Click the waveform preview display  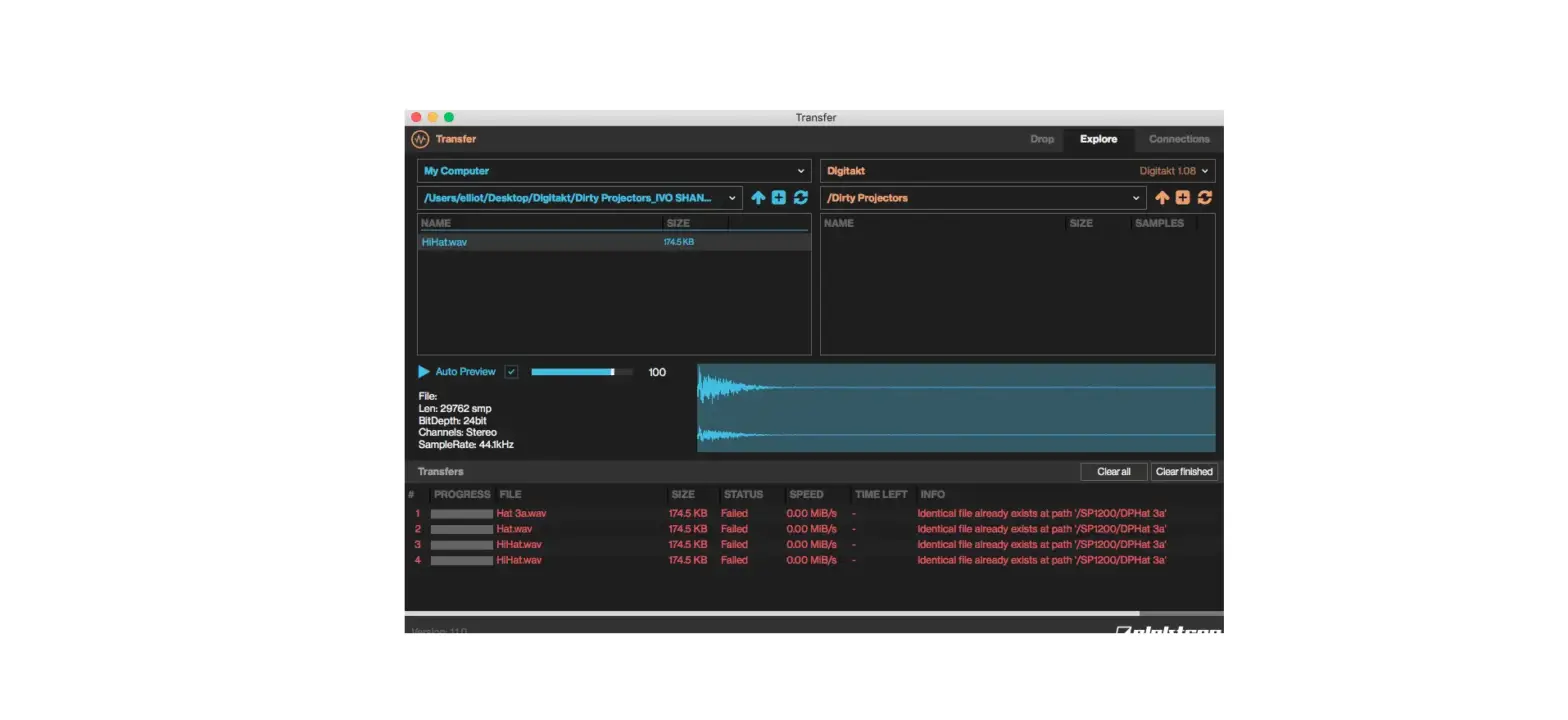tap(956, 408)
